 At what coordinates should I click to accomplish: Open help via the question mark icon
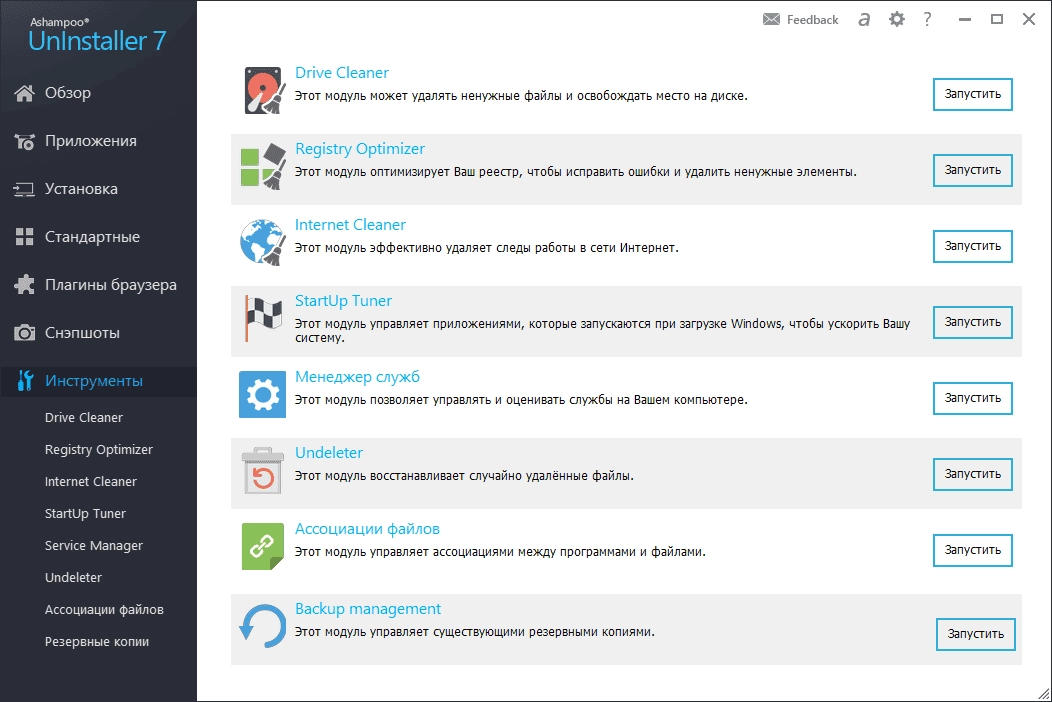coord(927,19)
